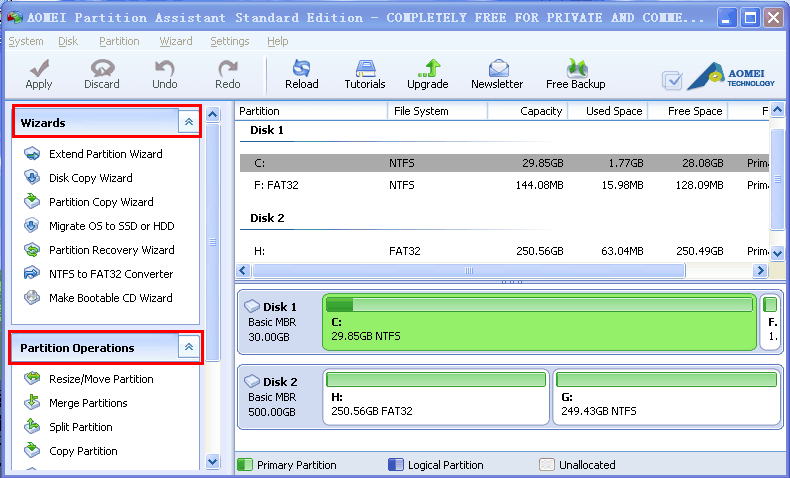Click the Undo arrow icon
This screenshot has width=790, height=478.
164,67
